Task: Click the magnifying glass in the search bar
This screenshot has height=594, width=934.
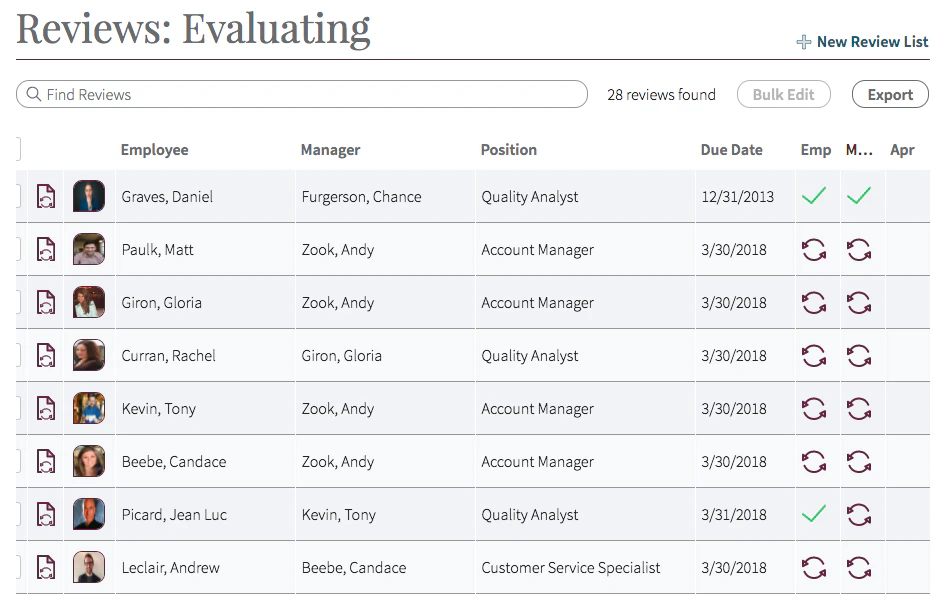Action: click(34, 94)
